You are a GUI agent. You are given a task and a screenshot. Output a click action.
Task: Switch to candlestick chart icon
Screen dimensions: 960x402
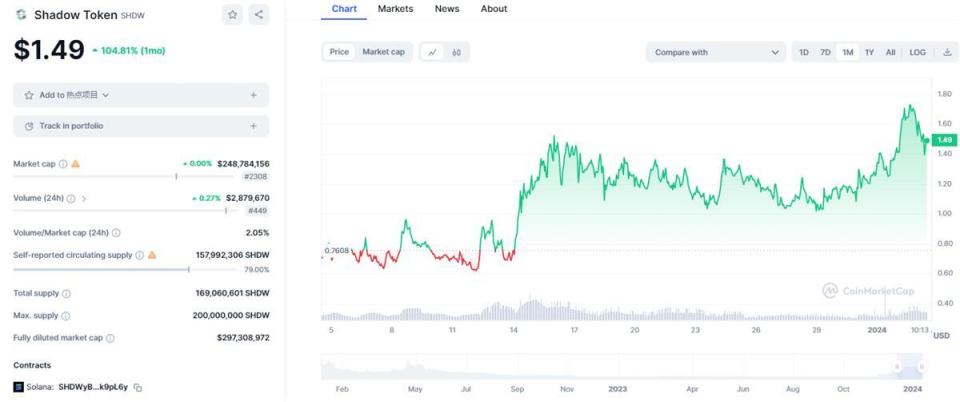457,52
